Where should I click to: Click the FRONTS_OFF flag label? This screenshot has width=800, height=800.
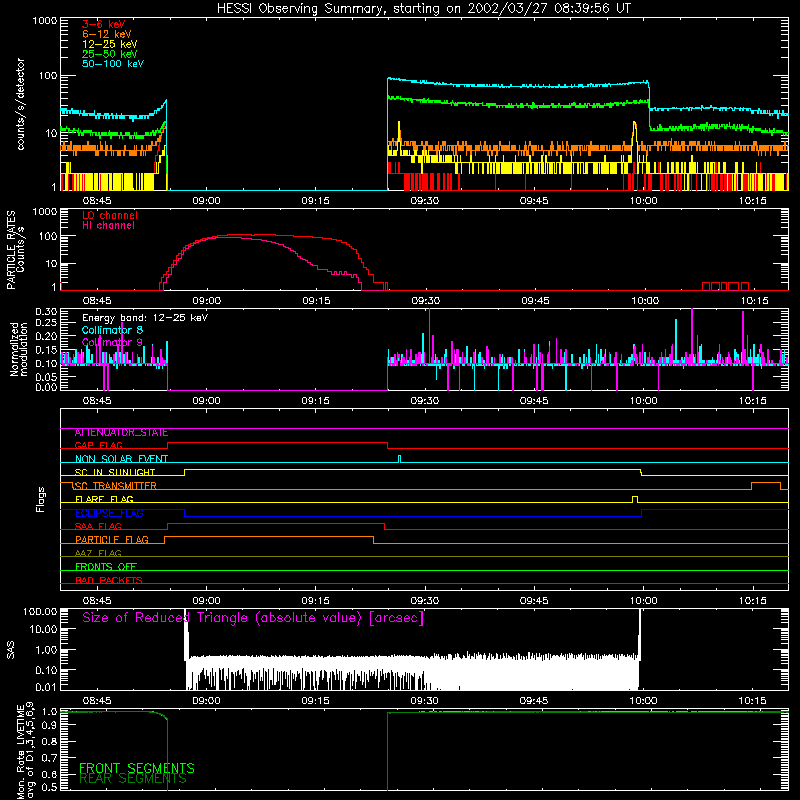(x=106, y=567)
